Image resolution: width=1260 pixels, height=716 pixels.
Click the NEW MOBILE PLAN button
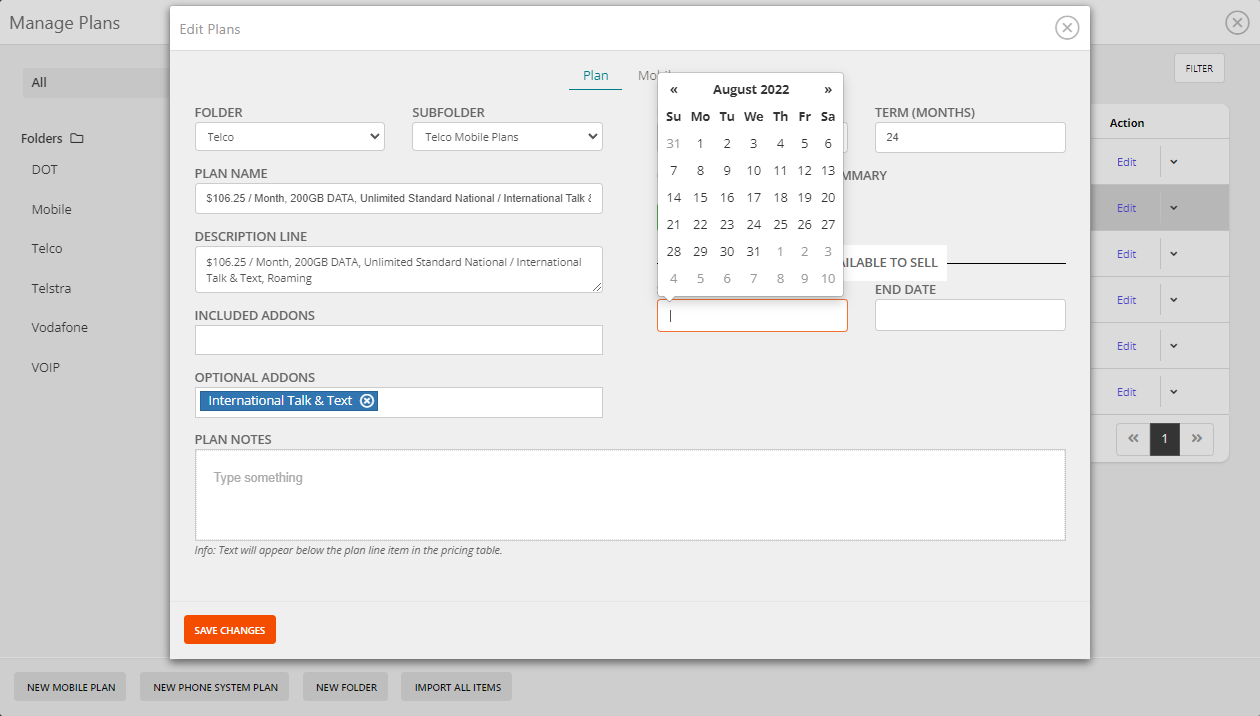69,687
